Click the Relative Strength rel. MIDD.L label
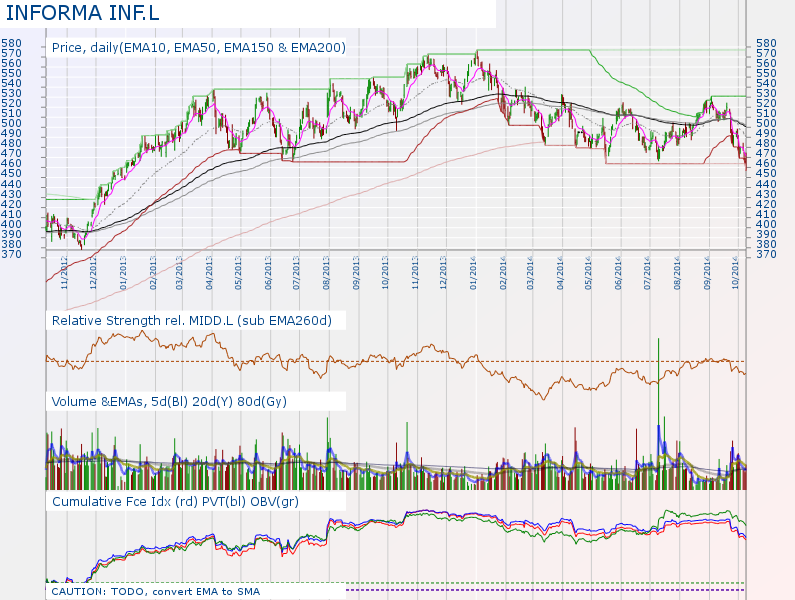 tap(191, 320)
